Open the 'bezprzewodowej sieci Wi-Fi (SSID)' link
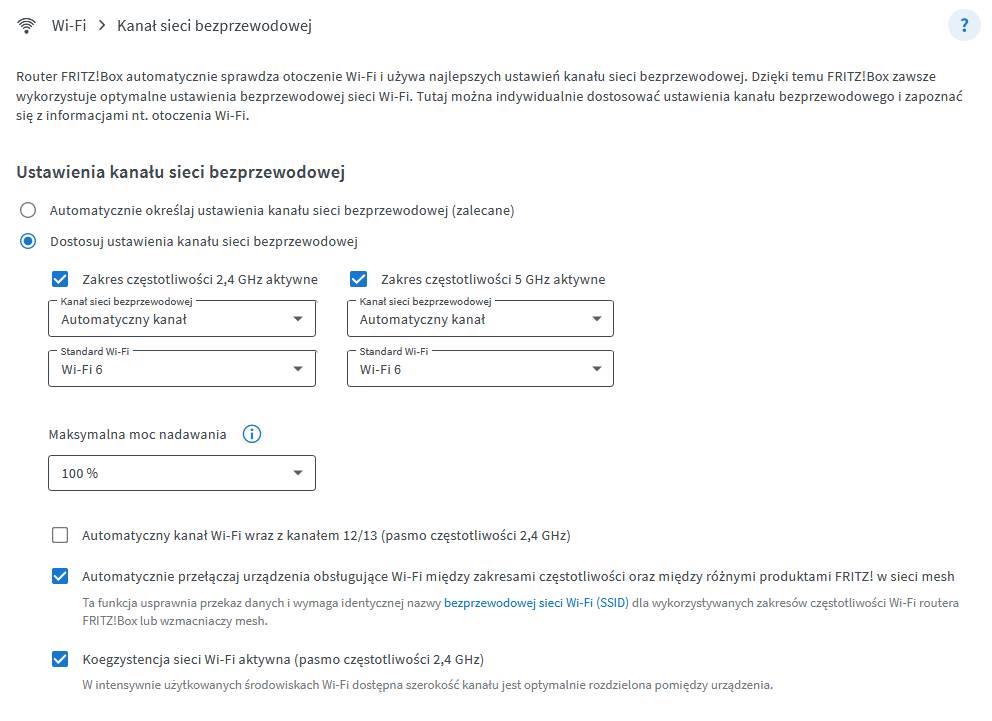This screenshot has height=721, width=992. pos(536,604)
